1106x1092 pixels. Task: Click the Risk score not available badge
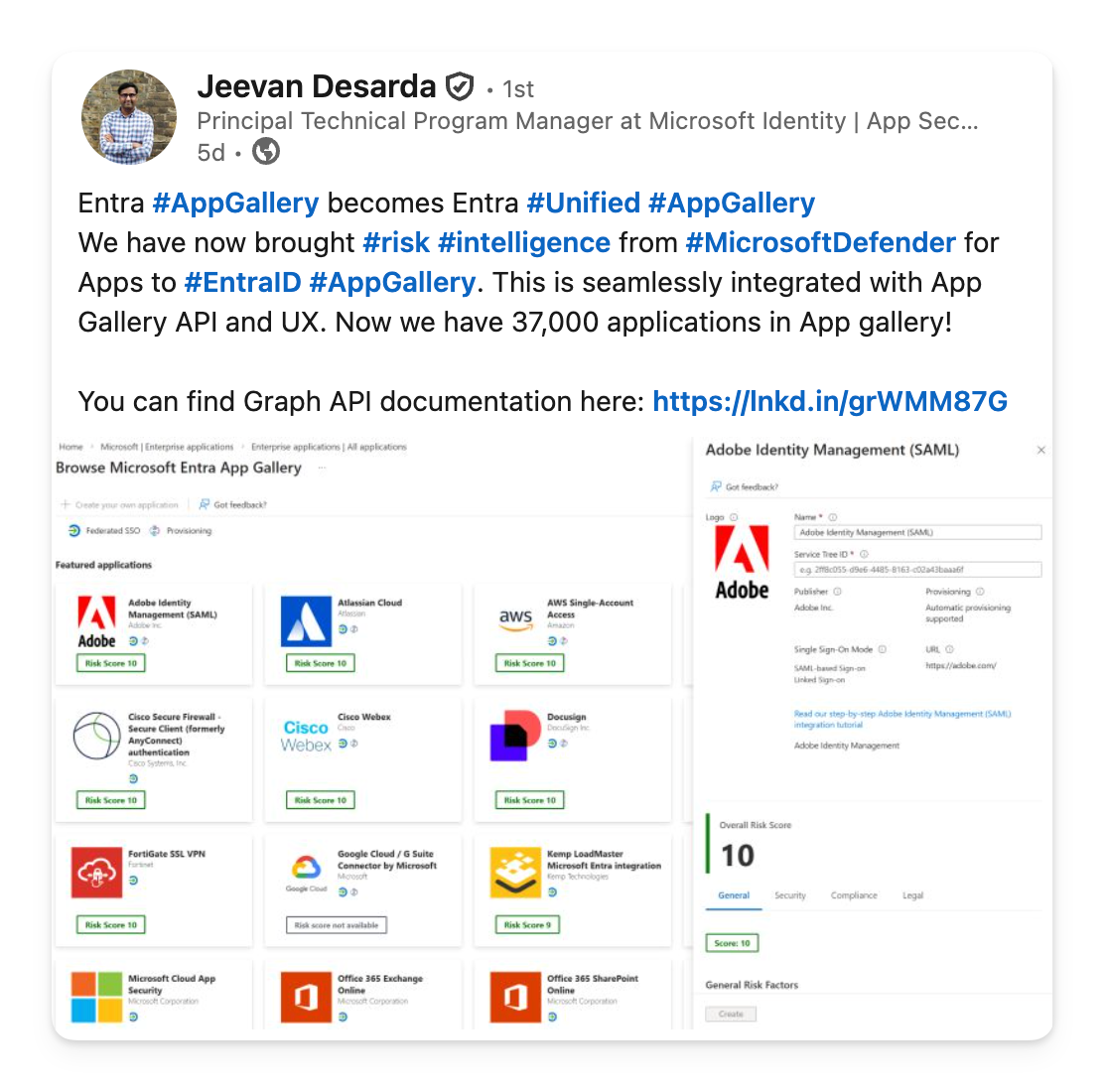click(337, 925)
